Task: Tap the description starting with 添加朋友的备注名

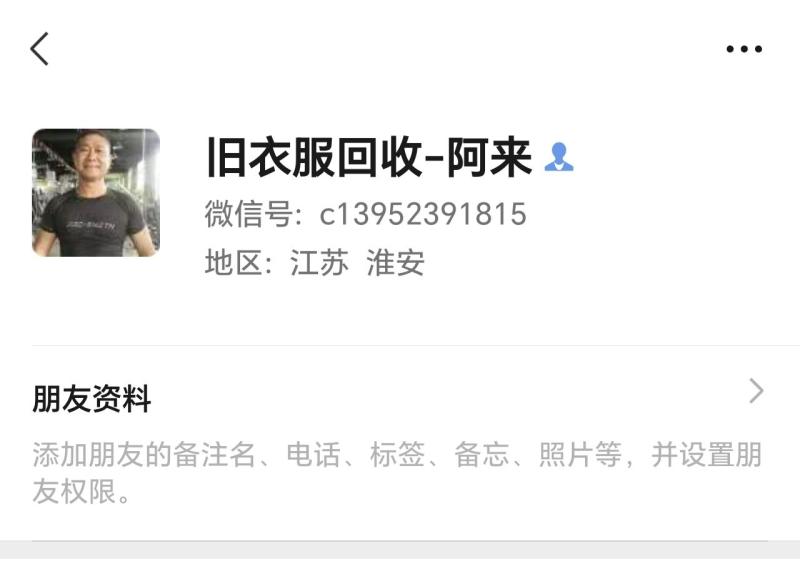Action: tap(397, 473)
